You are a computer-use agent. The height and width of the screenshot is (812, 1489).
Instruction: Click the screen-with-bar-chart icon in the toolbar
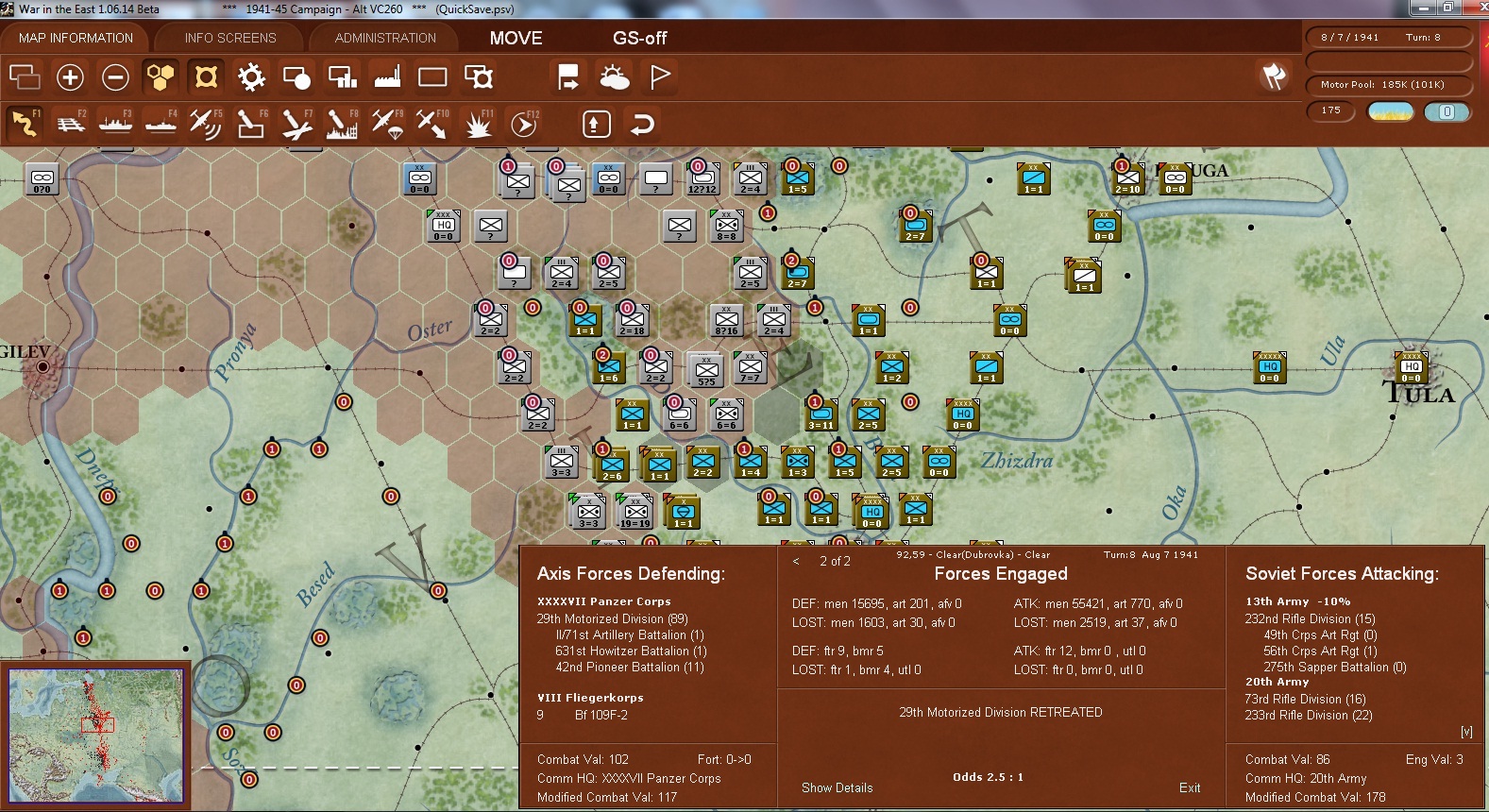(342, 76)
